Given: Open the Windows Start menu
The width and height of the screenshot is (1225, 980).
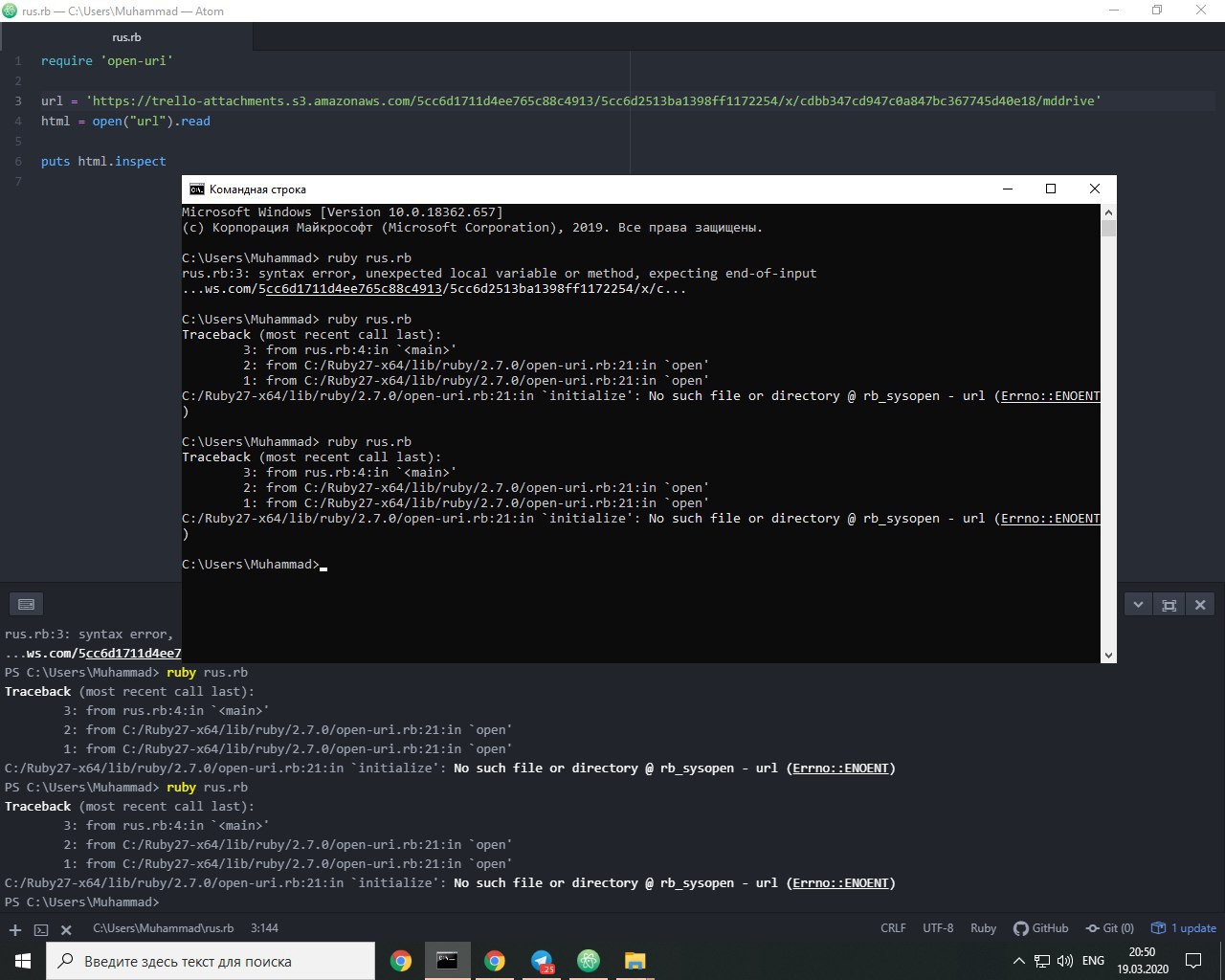Looking at the screenshot, I should pyautogui.click(x=23, y=960).
